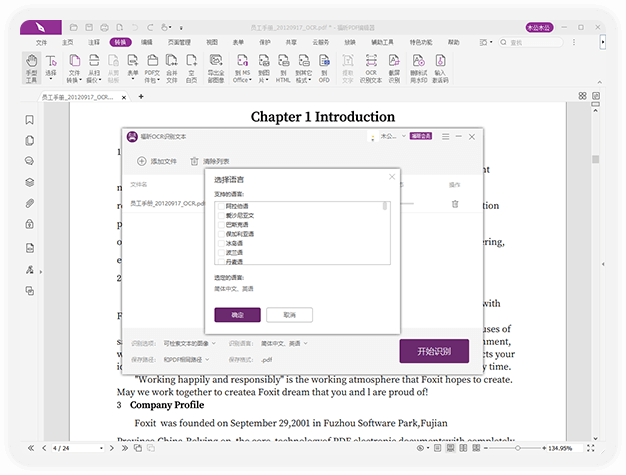This screenshot has width=626, height=475.
Task: Cancel language dialog with 取消 button
Action: pyautogui.click(x=289, y=315)
